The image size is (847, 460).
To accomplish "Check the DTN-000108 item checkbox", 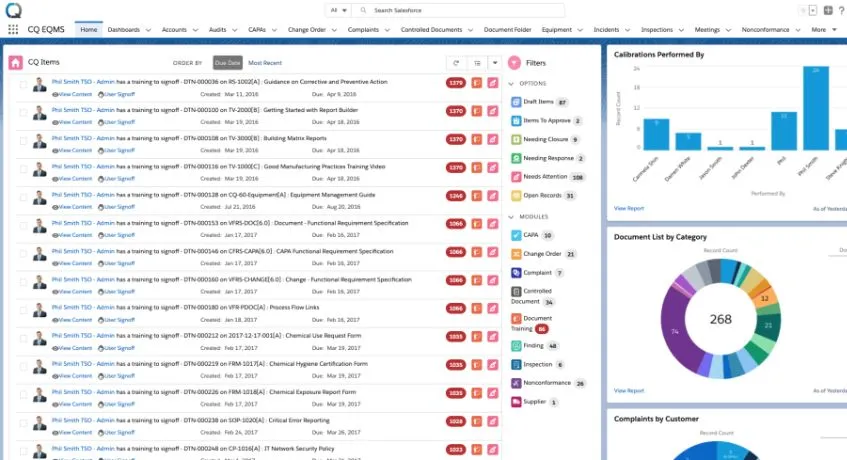I will 23,141.
